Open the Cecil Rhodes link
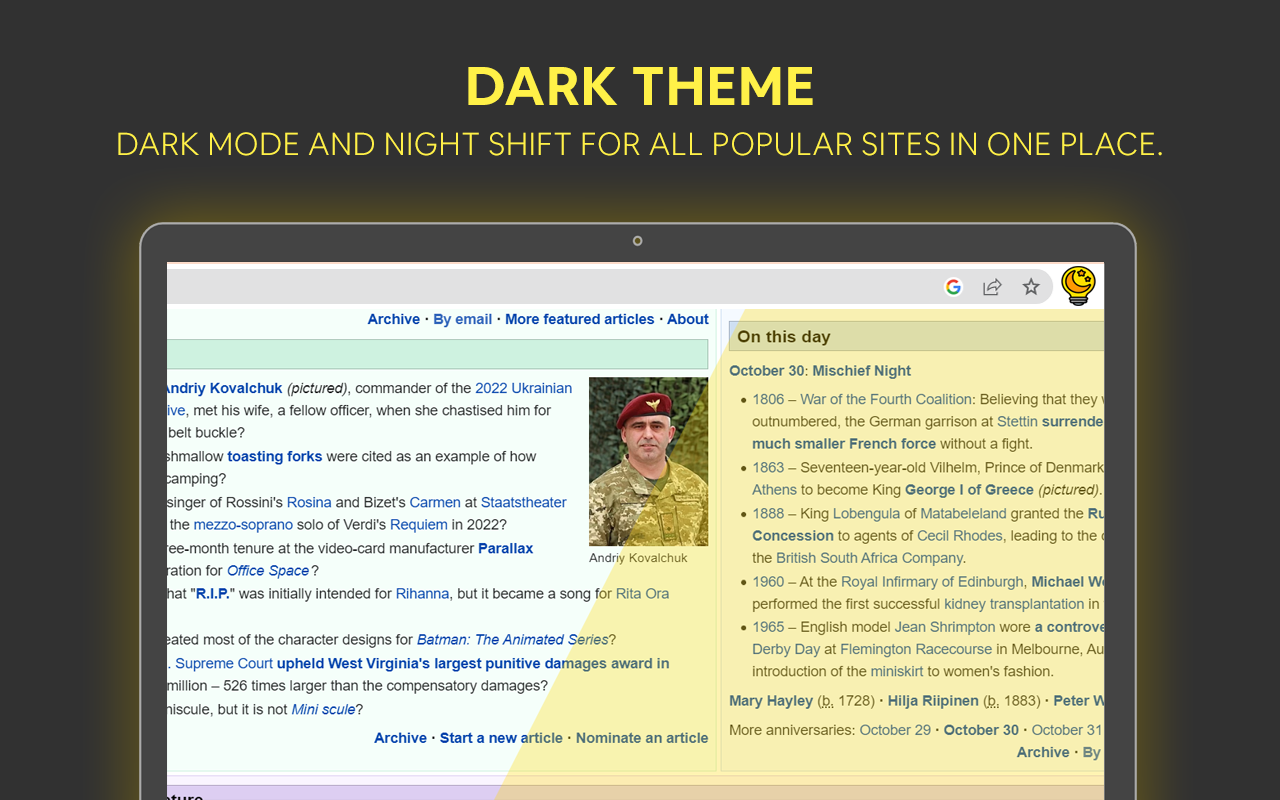 pos(961,536)
